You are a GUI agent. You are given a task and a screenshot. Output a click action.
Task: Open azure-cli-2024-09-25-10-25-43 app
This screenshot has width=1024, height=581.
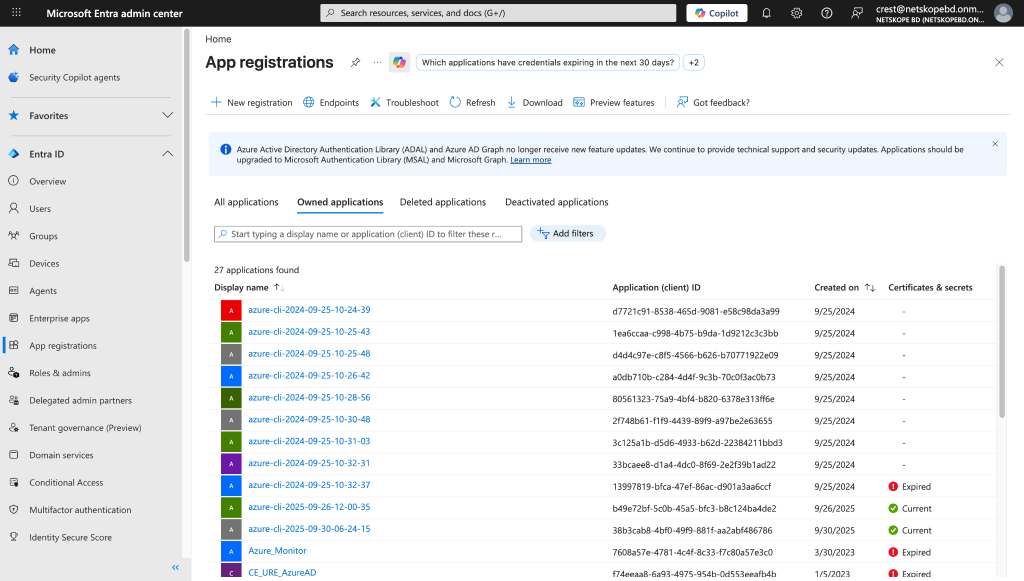(x=309, y=332)
